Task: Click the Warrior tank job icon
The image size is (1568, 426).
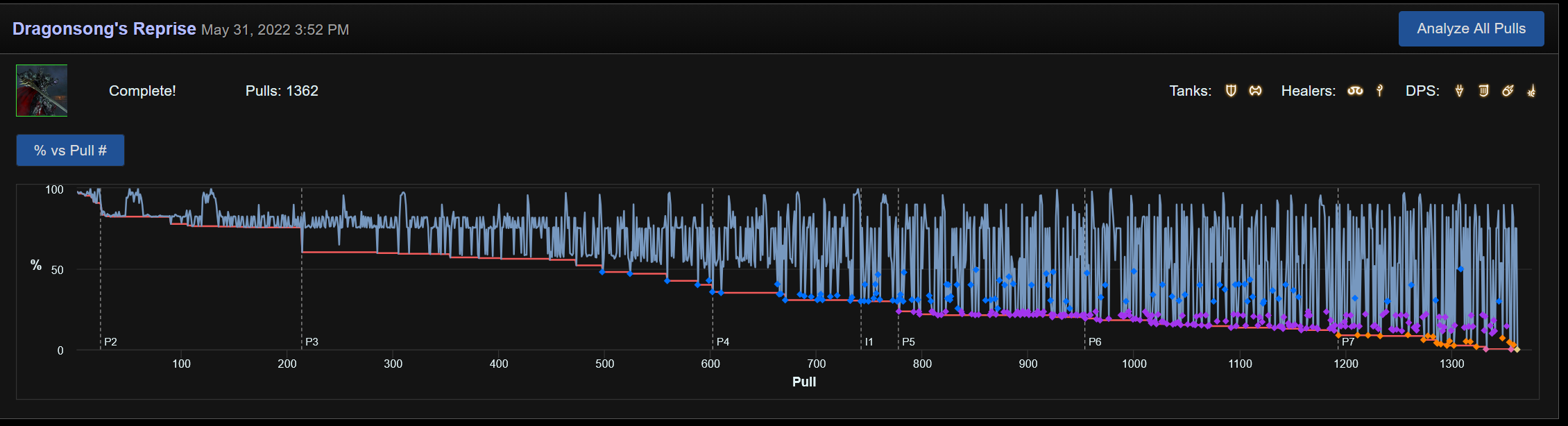Action: pos(1255,91)
